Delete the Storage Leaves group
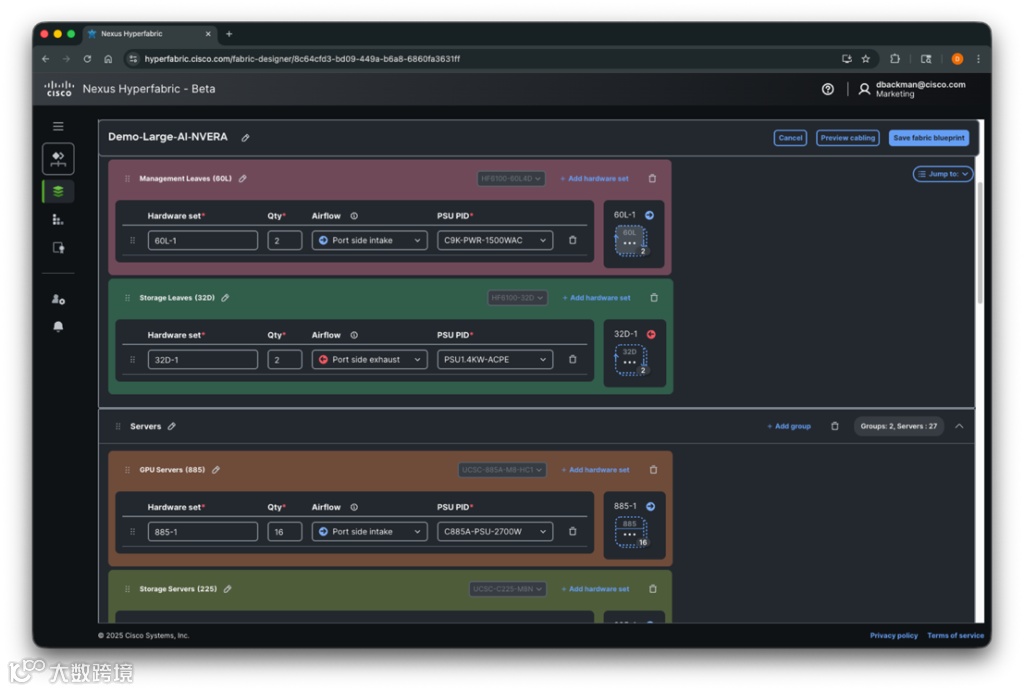This screenshot has width=1024, height=691. 654,298
